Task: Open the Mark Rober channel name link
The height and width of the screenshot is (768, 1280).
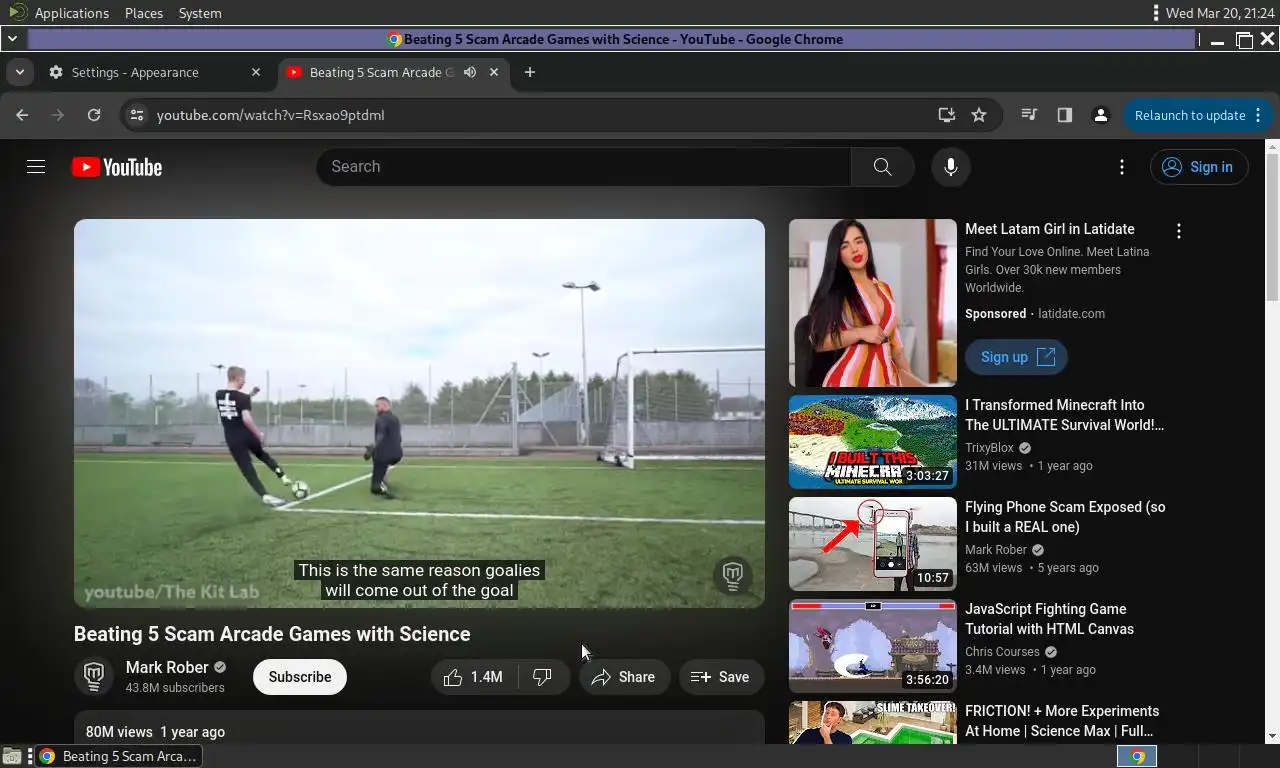Action: click(167, 667)
